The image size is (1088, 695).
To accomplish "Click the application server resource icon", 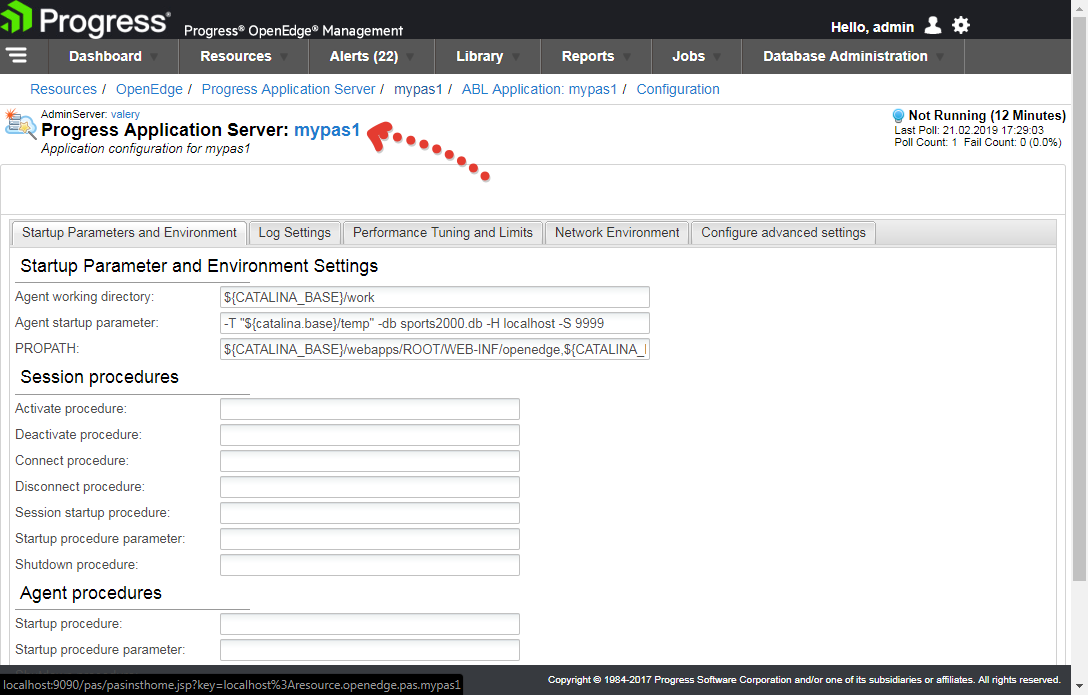I will tap(21, 126).
